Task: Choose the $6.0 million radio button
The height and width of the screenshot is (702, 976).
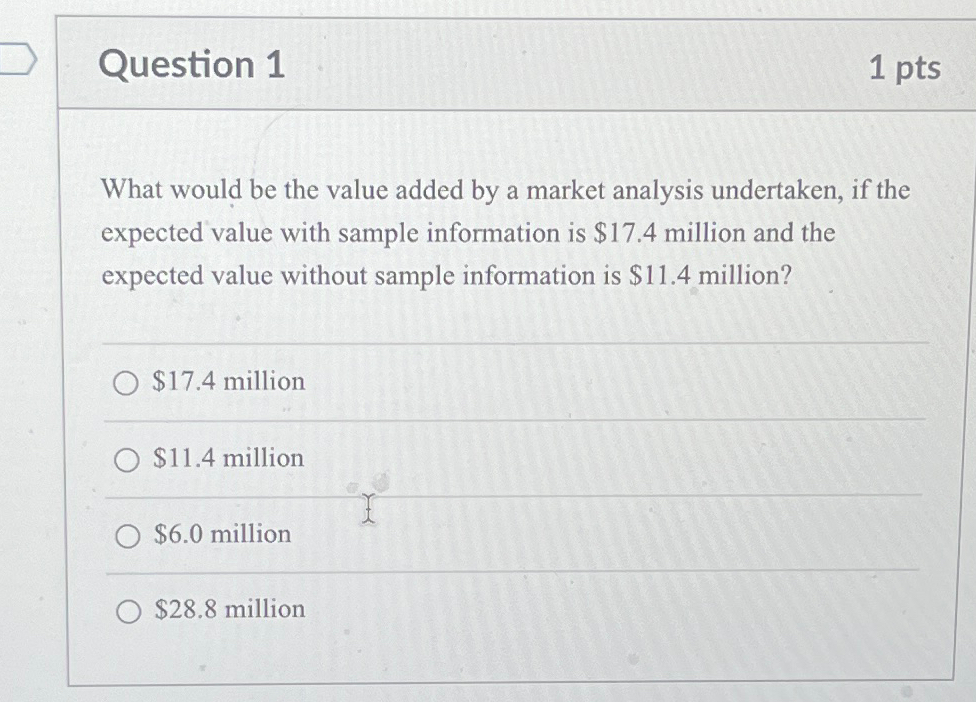Action: click(x=127, y=535)
